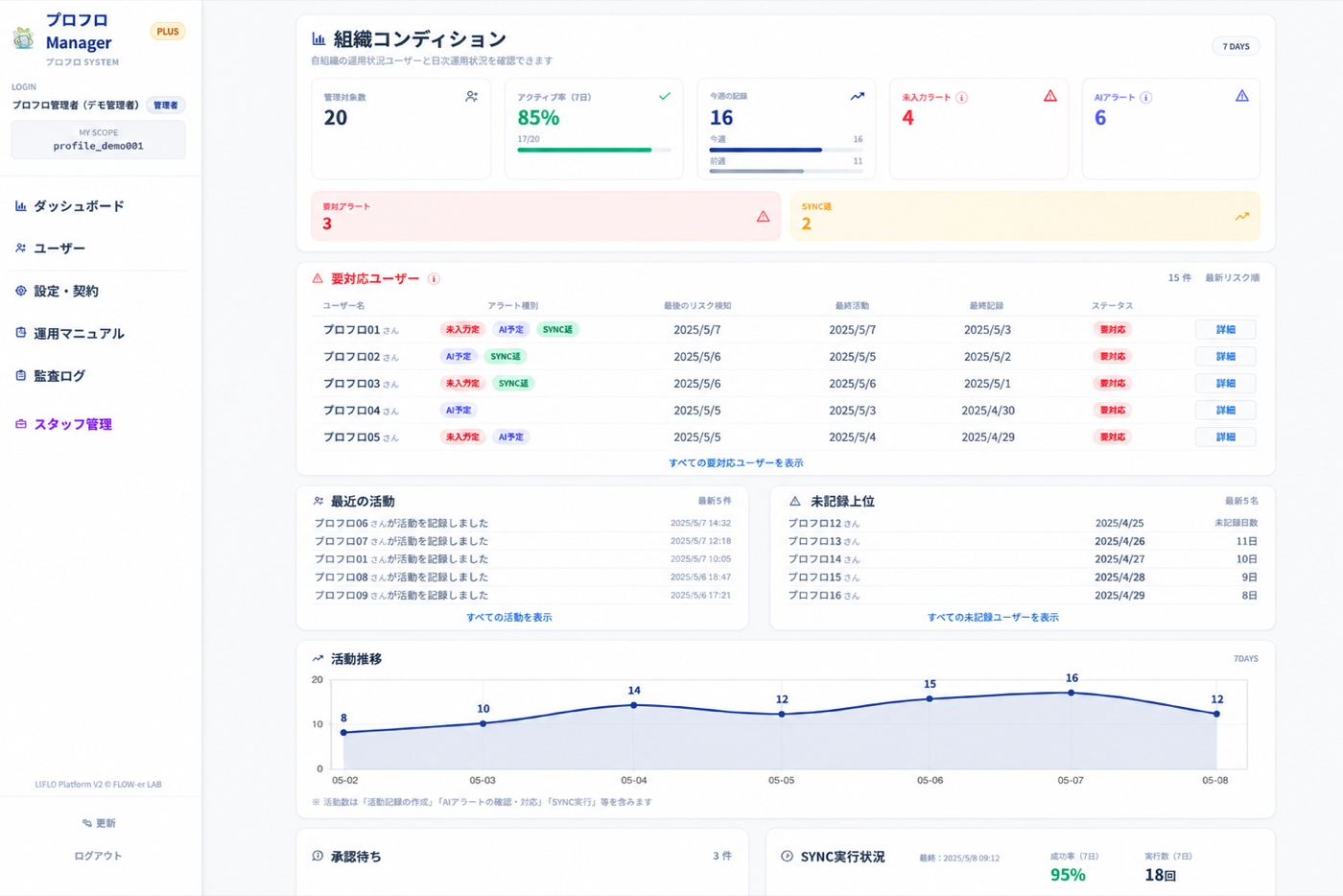The image size is (1343, 896).
Task: Click the 組織コンディション chart icon
Action: (x=318, y=39)
